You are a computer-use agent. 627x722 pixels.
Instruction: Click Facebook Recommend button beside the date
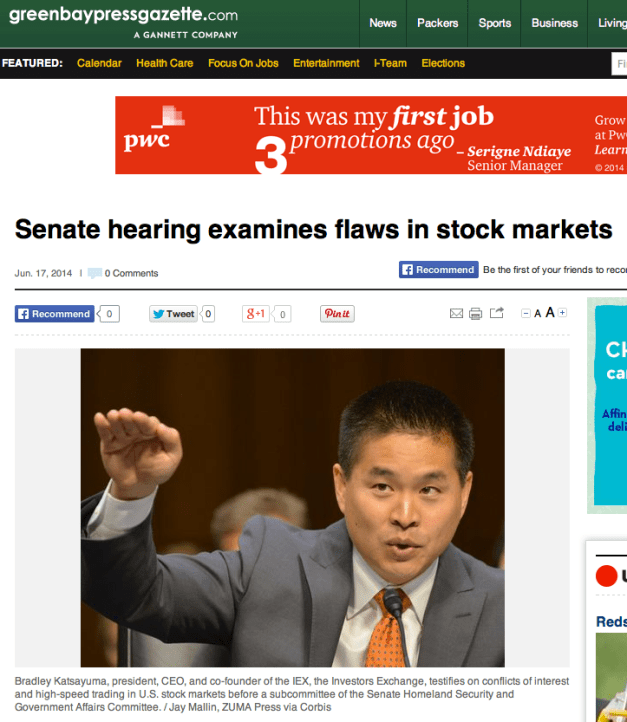pyautogui.click(x=438, y=270)
